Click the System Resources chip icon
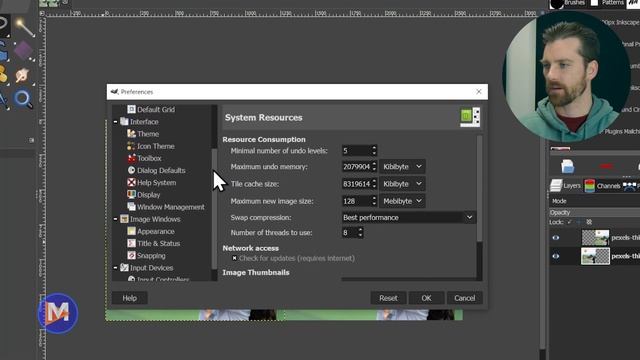Screen dimensions: 640x360 (x=470, y=117)
